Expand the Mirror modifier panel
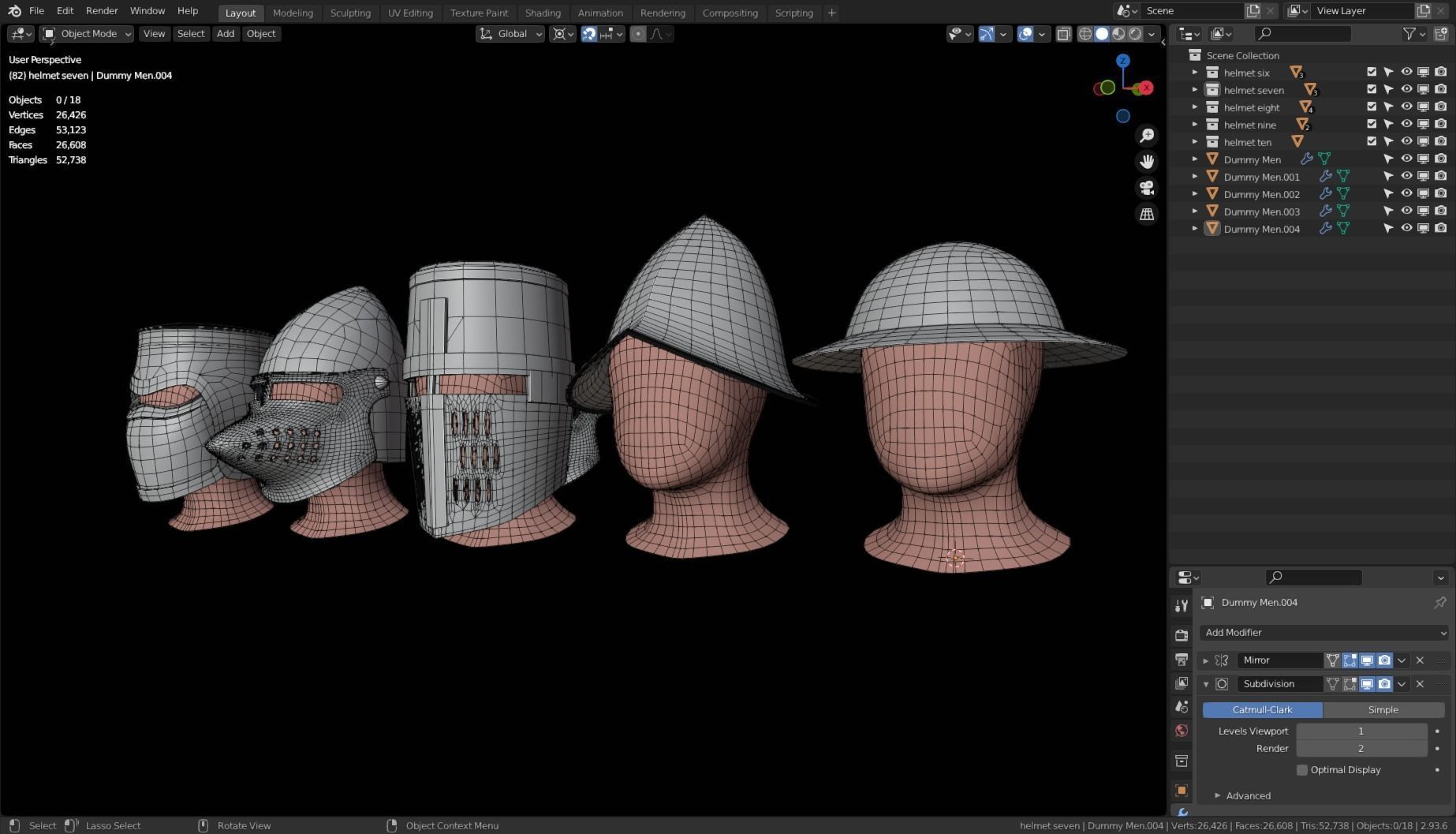Viewport: 1456px width, 834px height. pyautogui.click(x=1206, y=660)
